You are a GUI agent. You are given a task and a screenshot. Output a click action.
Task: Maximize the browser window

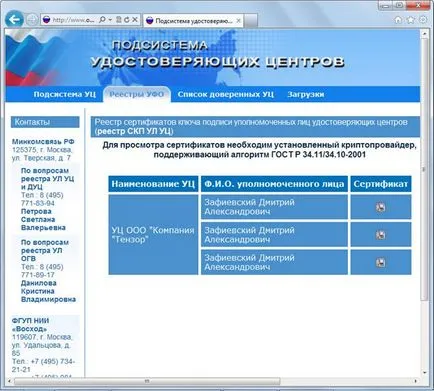tap(400, 5)
